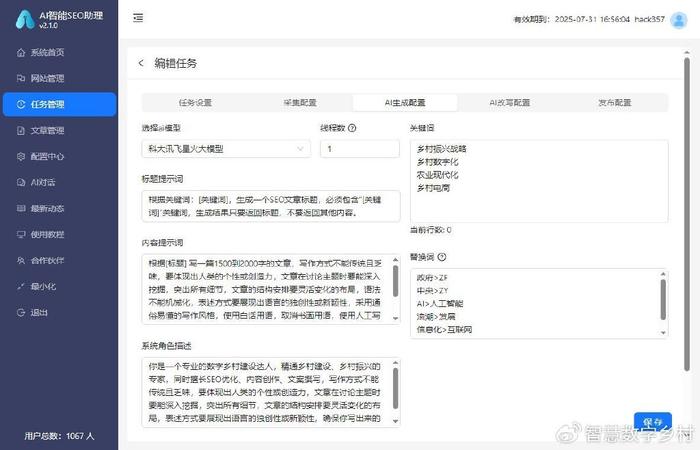This screenshot has height=450, width=700.
Task: Click replacement entry 政府>ZF
Action: tap(432, 278)
